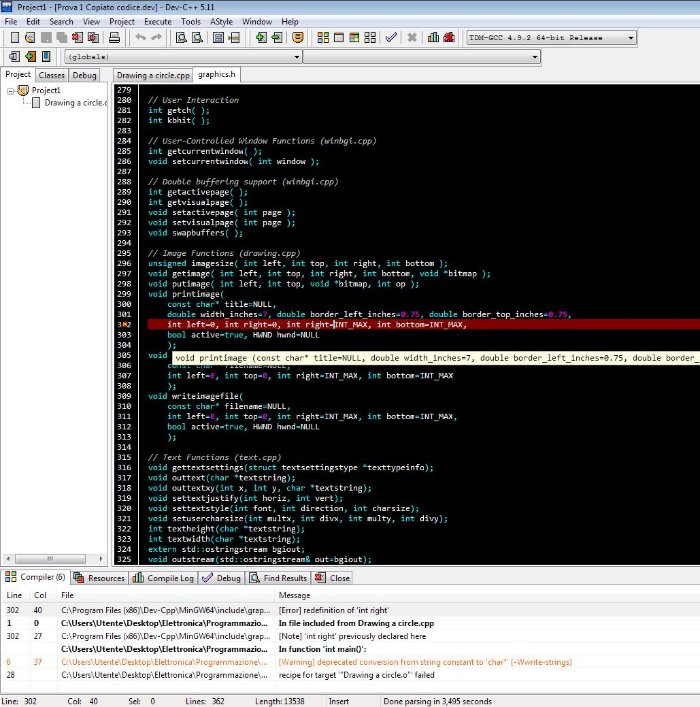Click the Delete profiling information icon
The image size is (700, 707).
449,37
